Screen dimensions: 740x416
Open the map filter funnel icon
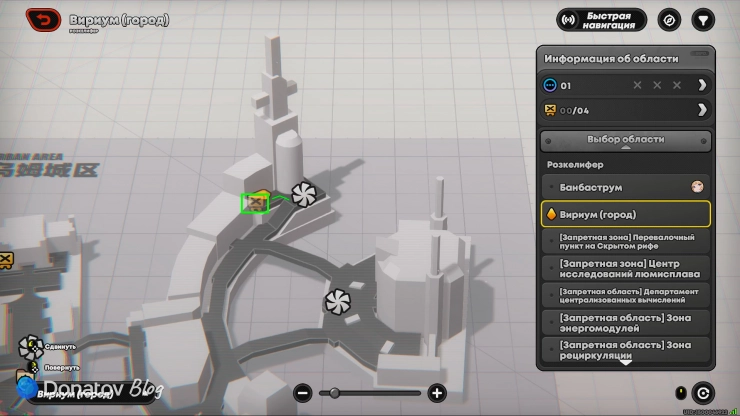703,20
